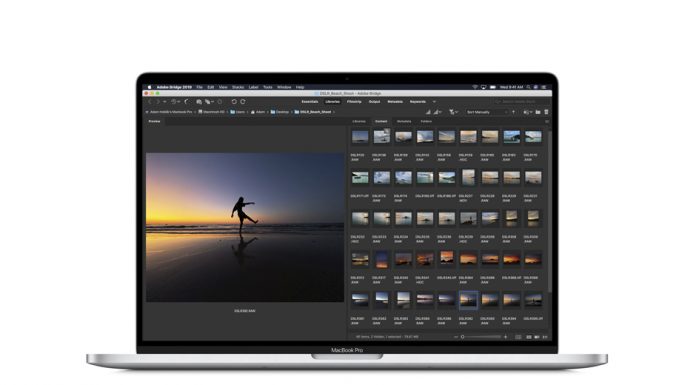Select the highlighted selected thumbnail

pyautogui.click(x=468, y=301)
